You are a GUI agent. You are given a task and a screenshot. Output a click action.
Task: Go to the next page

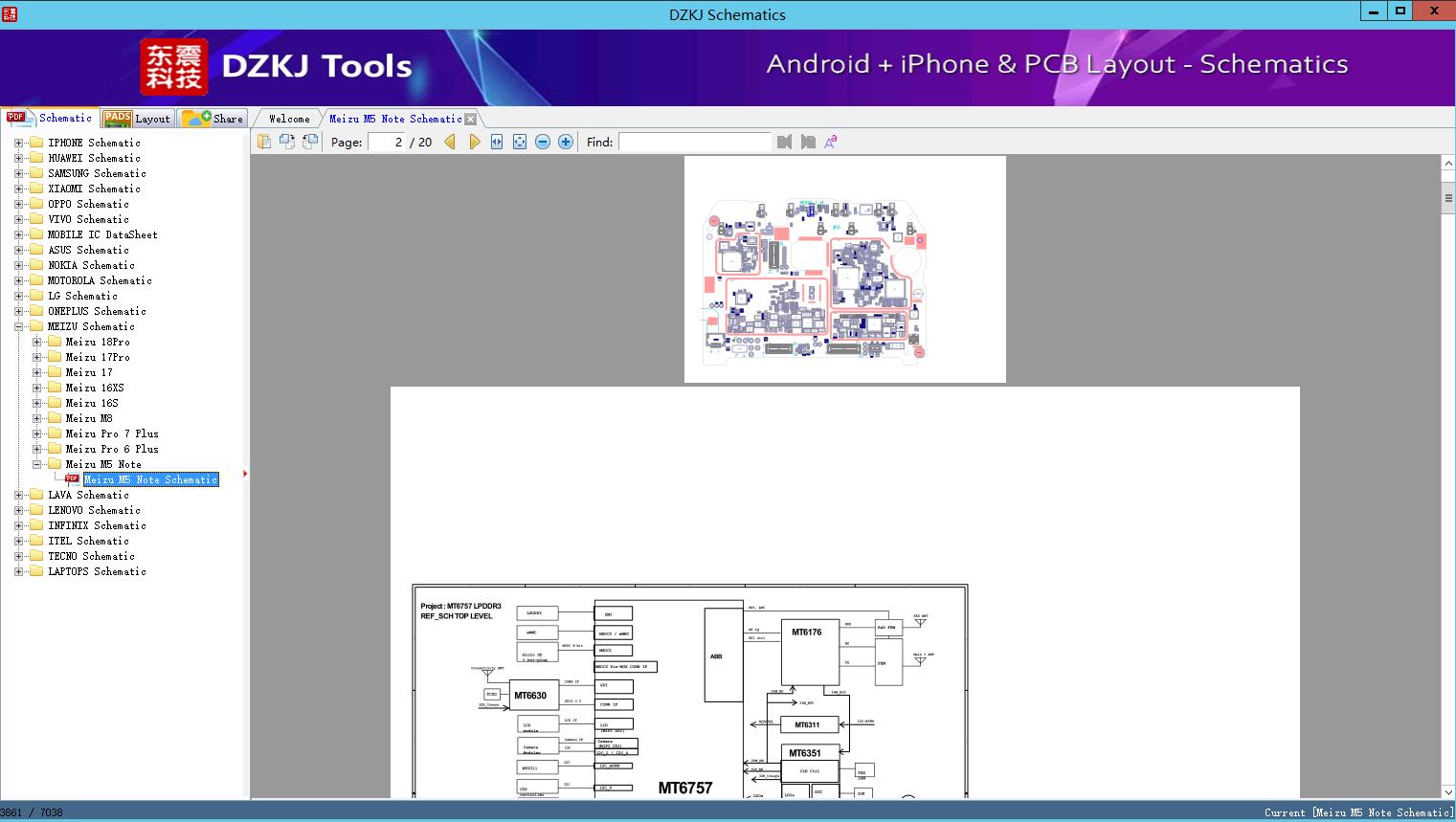[474, 142]
